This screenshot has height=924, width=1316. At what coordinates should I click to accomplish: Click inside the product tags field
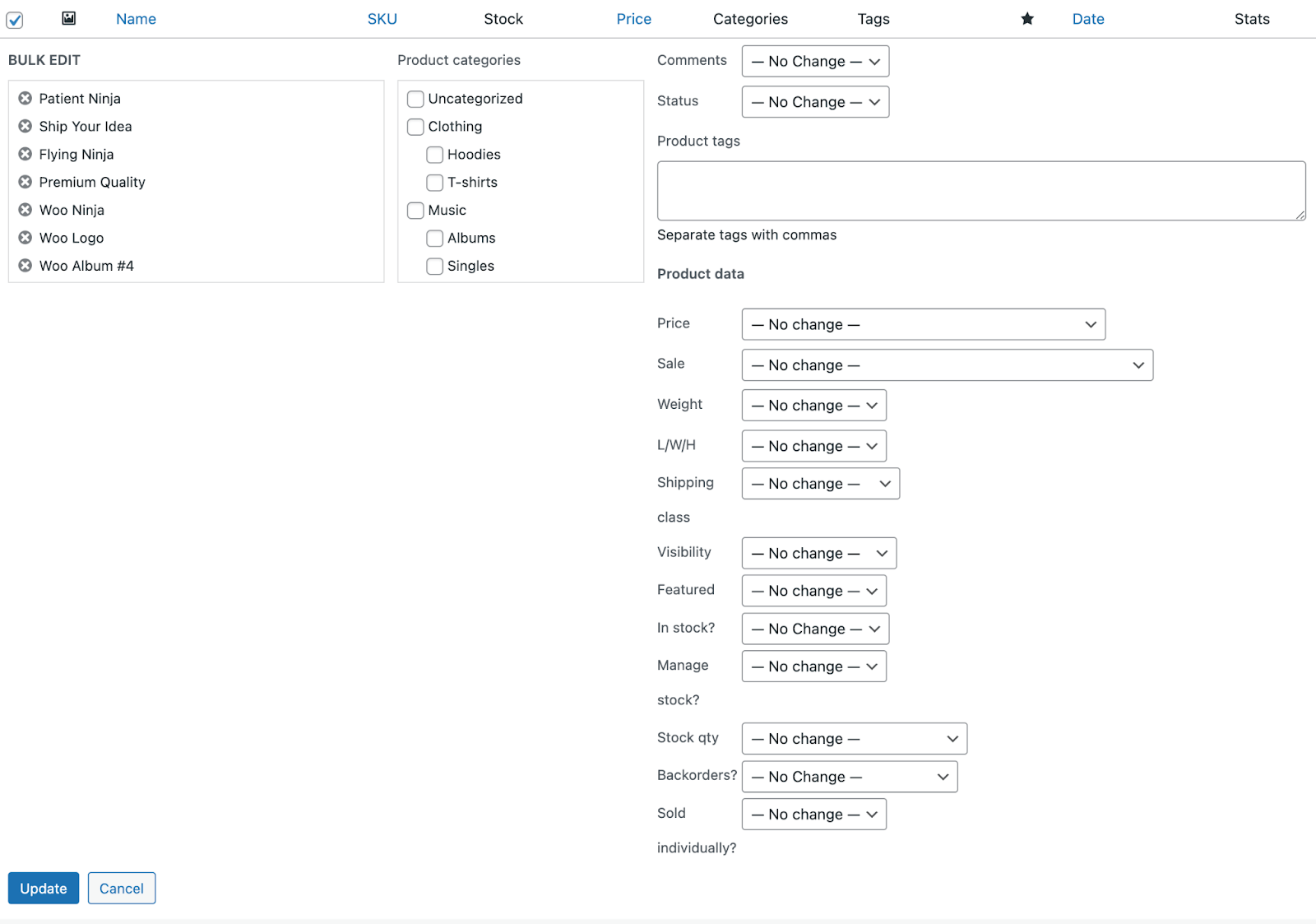point(979,190)
